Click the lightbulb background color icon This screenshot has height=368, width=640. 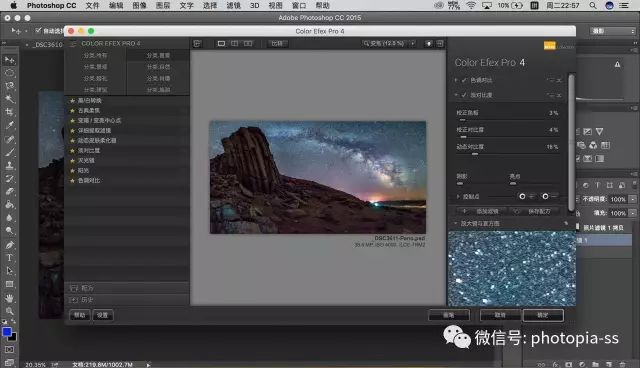tap(429, 43)
